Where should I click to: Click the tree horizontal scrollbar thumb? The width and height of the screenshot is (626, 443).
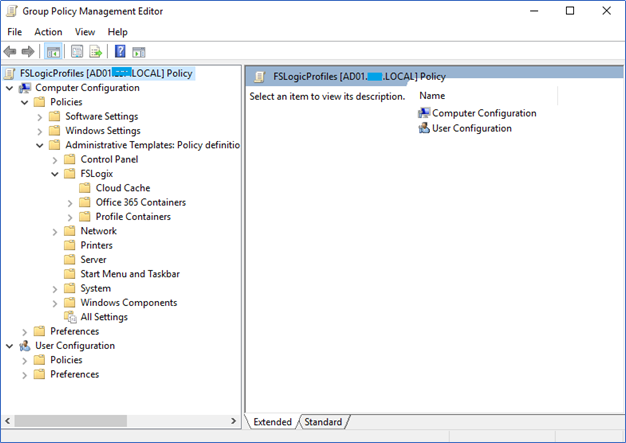point(71,421)
